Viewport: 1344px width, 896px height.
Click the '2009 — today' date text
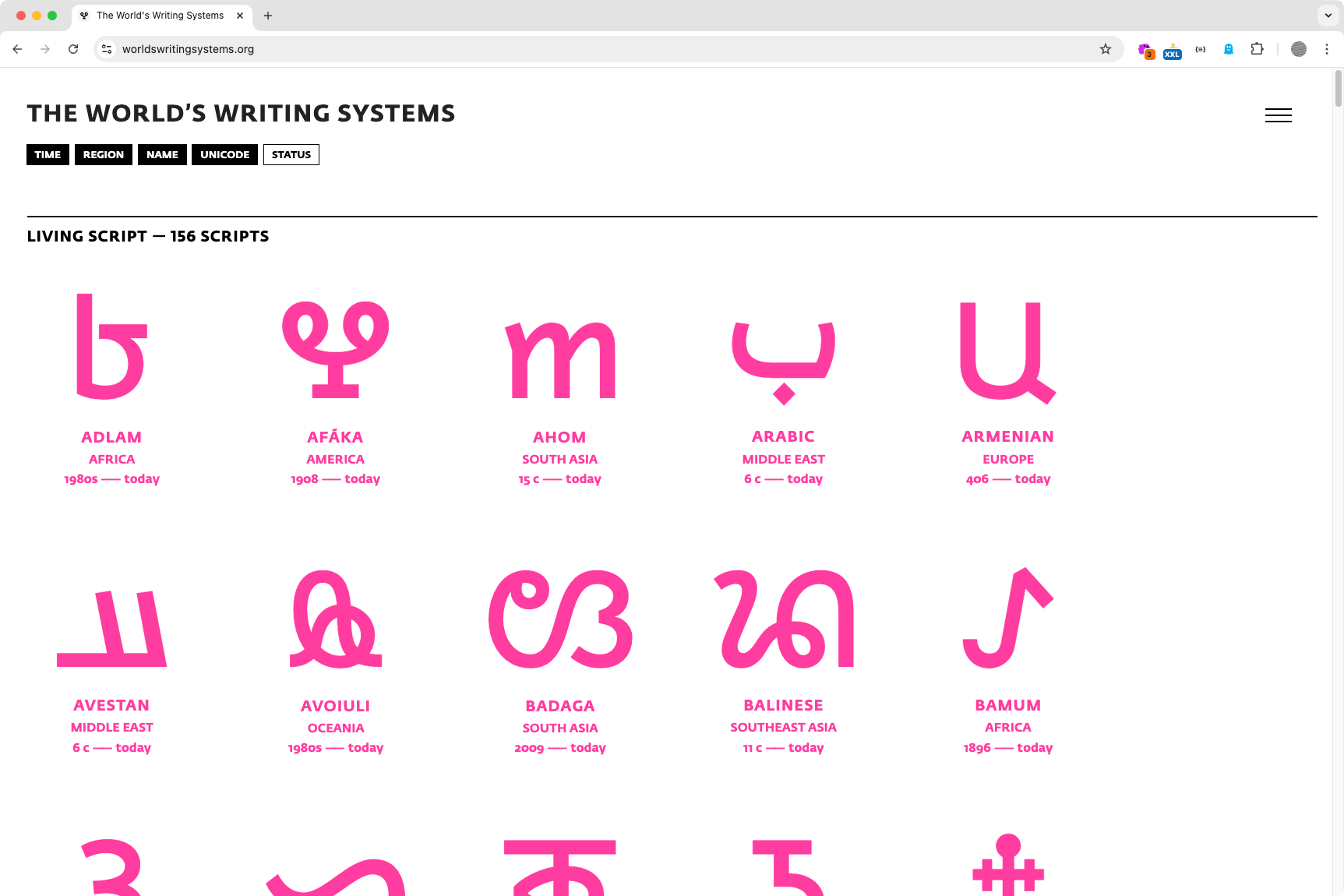pos(560,748)
